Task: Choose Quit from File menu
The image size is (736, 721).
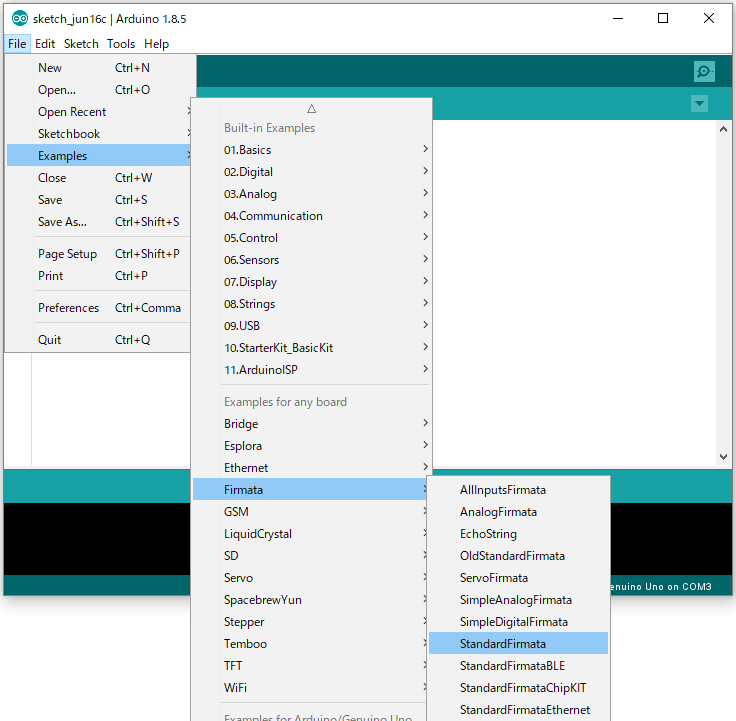Action: (99, 340)
